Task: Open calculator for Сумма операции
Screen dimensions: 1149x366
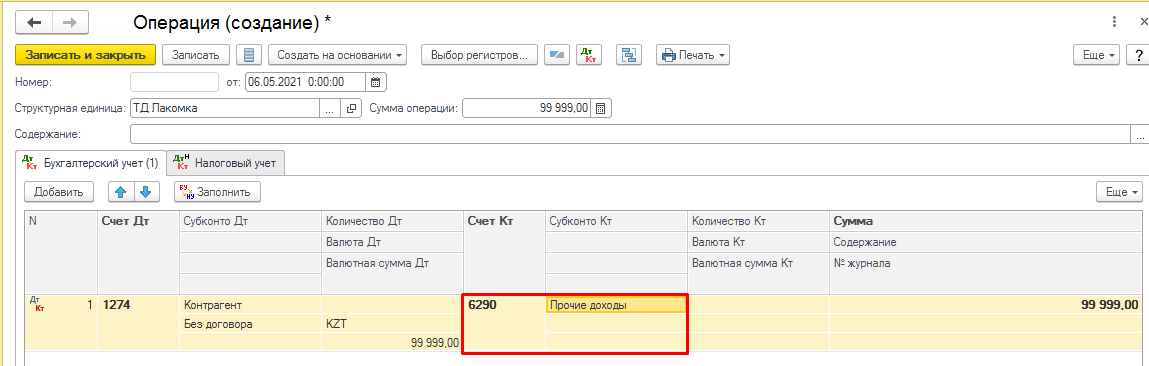Action: tap(601, 108)
